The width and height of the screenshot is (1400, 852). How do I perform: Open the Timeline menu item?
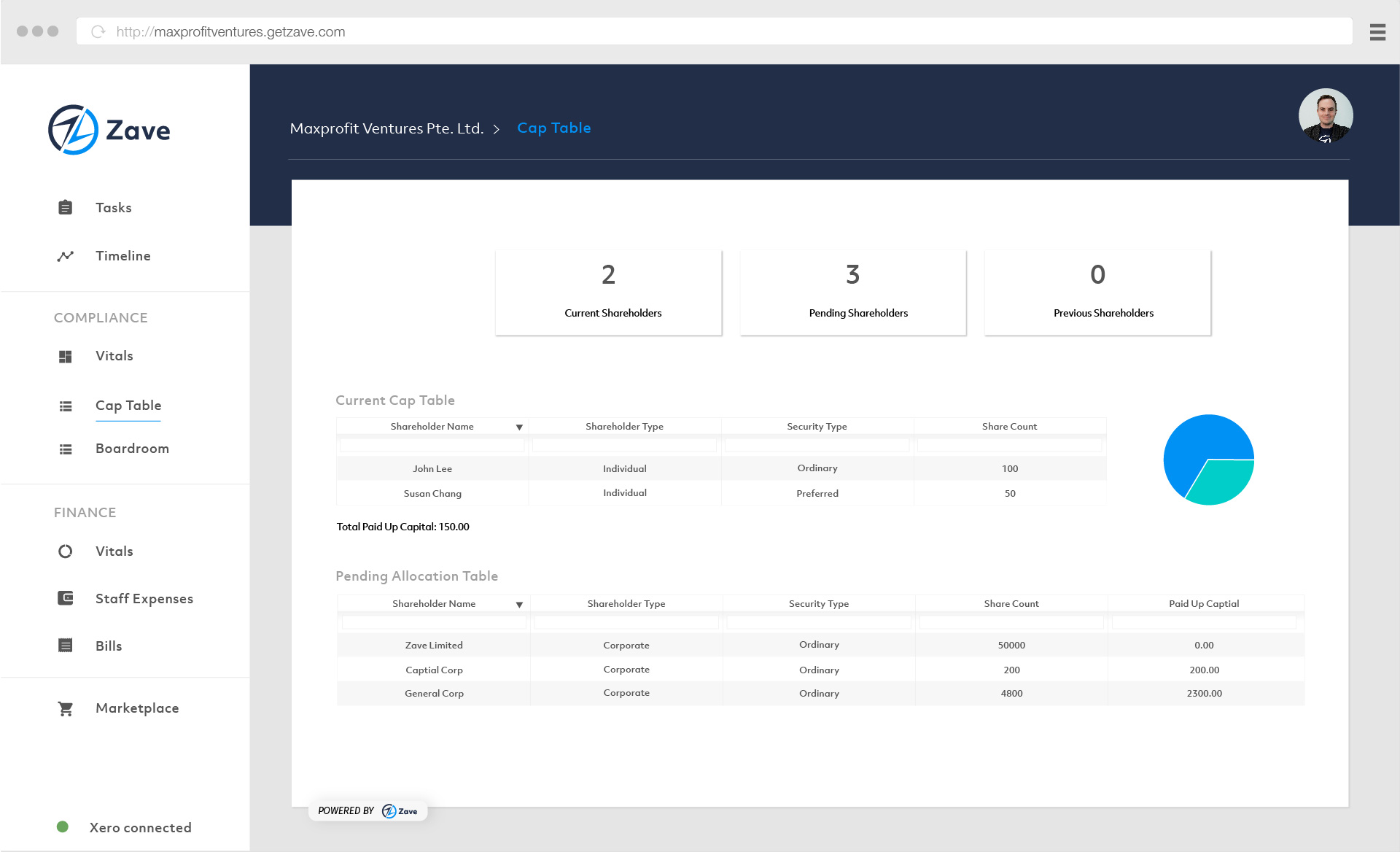point(123,256)
